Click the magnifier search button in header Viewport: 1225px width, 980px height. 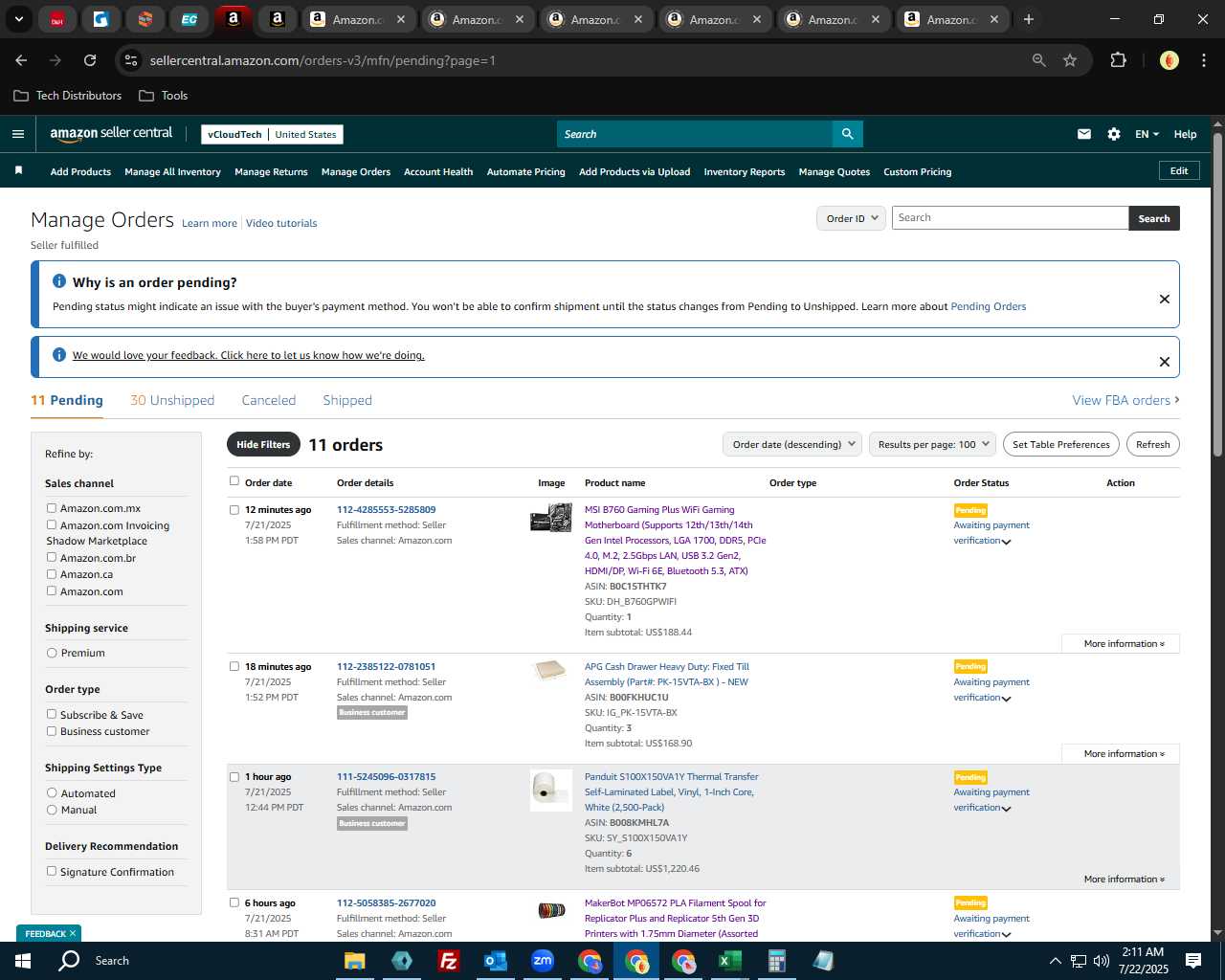coord(847,134)
